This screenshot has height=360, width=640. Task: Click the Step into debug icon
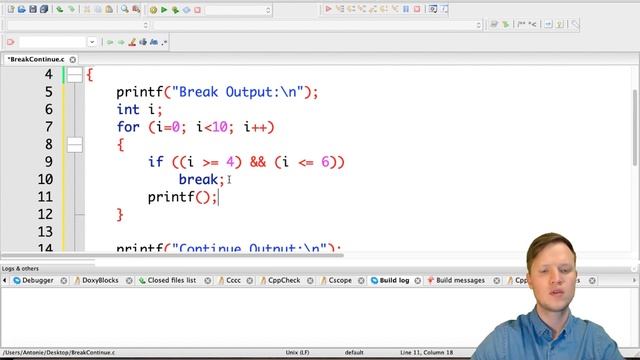click(362, 9)
